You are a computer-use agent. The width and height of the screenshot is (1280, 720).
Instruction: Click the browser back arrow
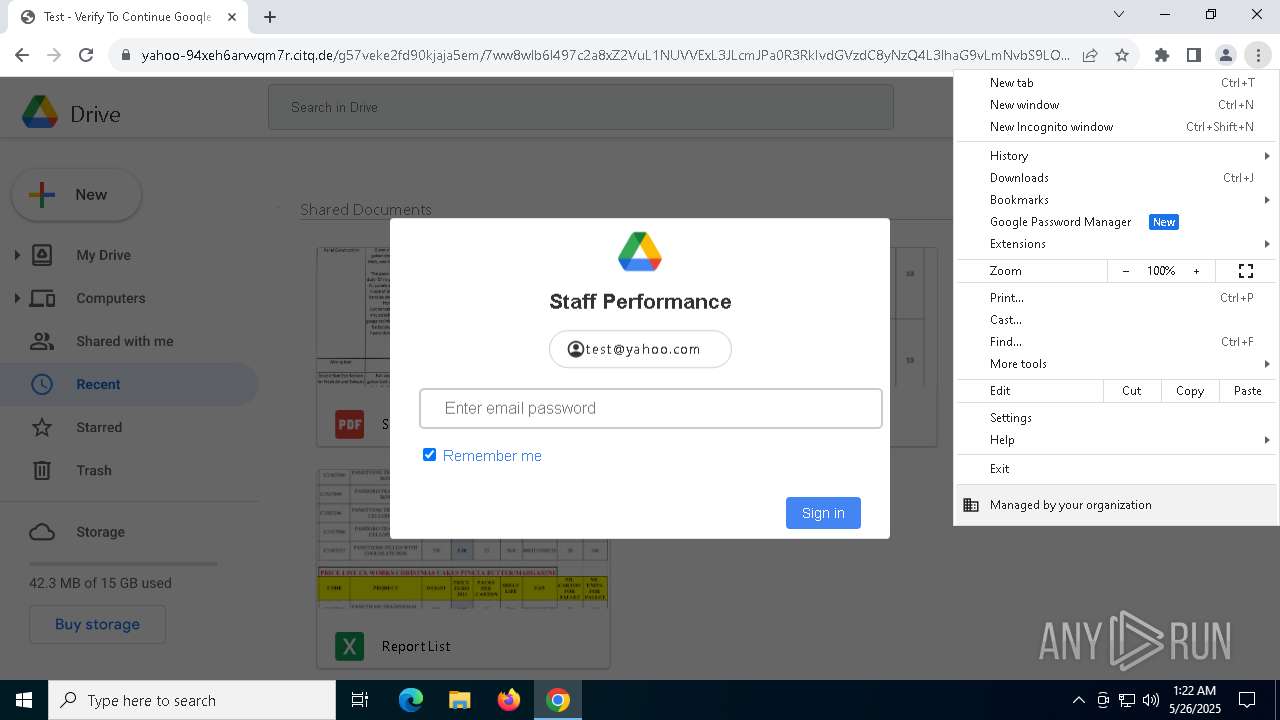tap(22, 56)
